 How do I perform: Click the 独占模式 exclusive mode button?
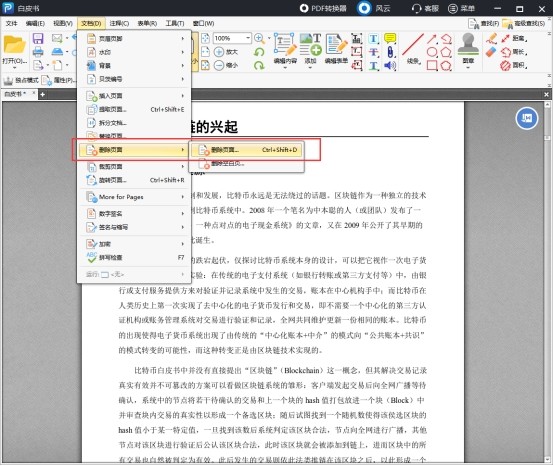20,80
